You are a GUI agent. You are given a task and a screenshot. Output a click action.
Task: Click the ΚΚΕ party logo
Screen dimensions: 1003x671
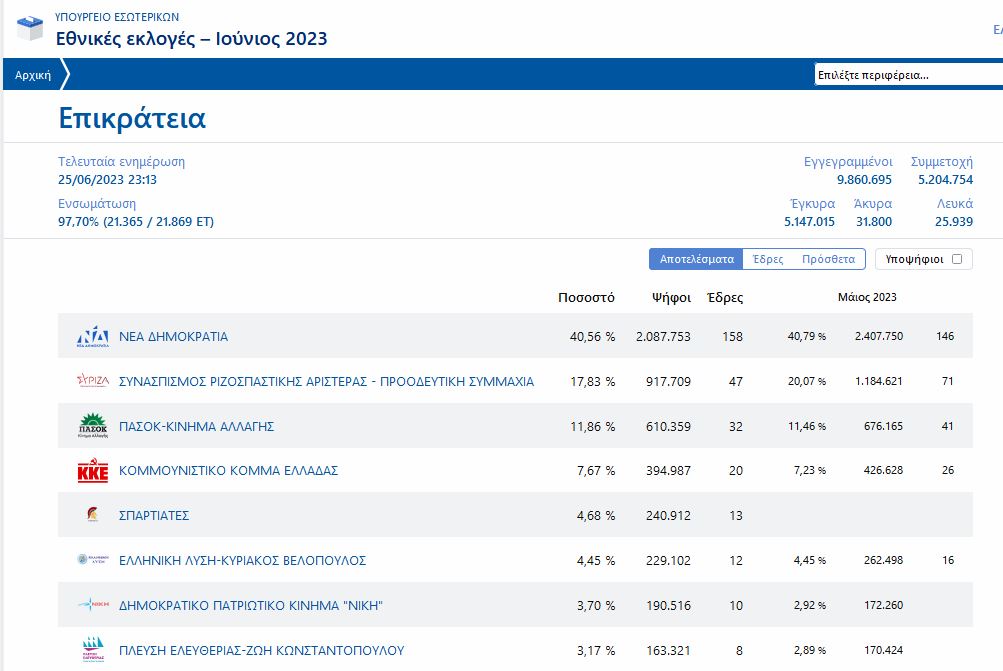pos(93,471)
